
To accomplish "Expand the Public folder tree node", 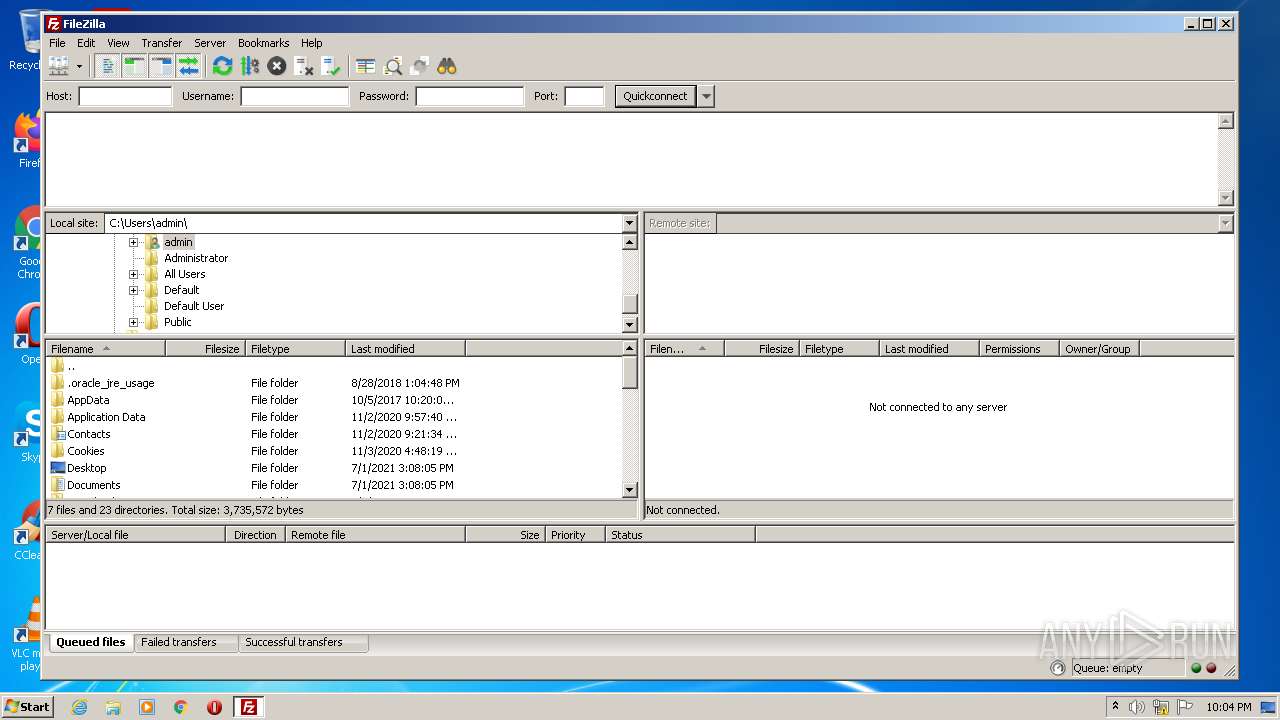I will point(133,322).
